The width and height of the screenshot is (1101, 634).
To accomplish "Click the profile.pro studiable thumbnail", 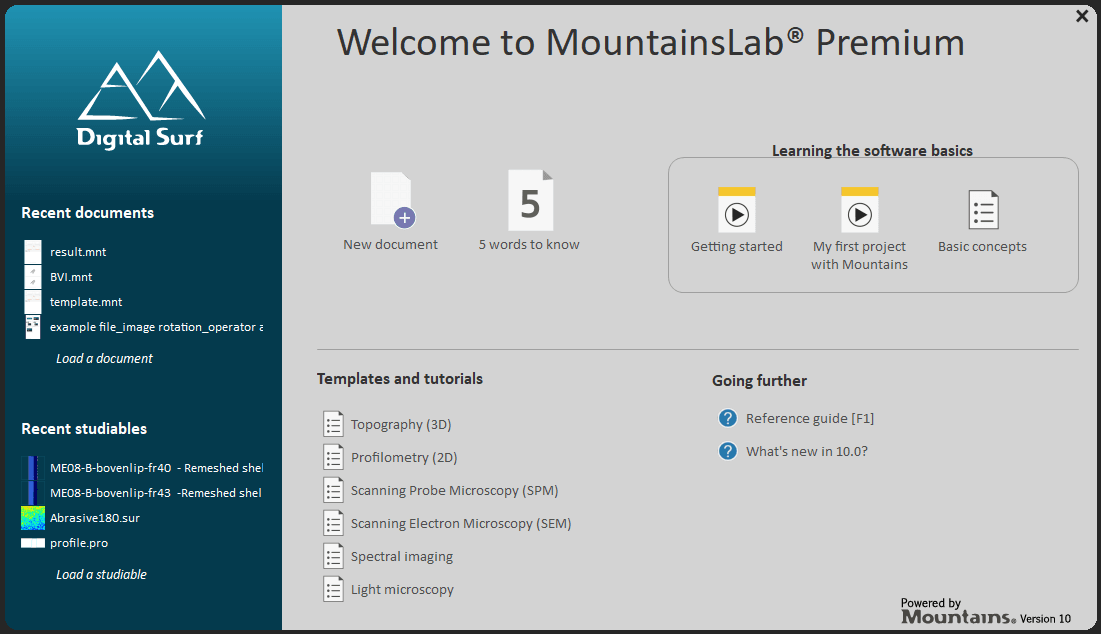I will point(32,543).
